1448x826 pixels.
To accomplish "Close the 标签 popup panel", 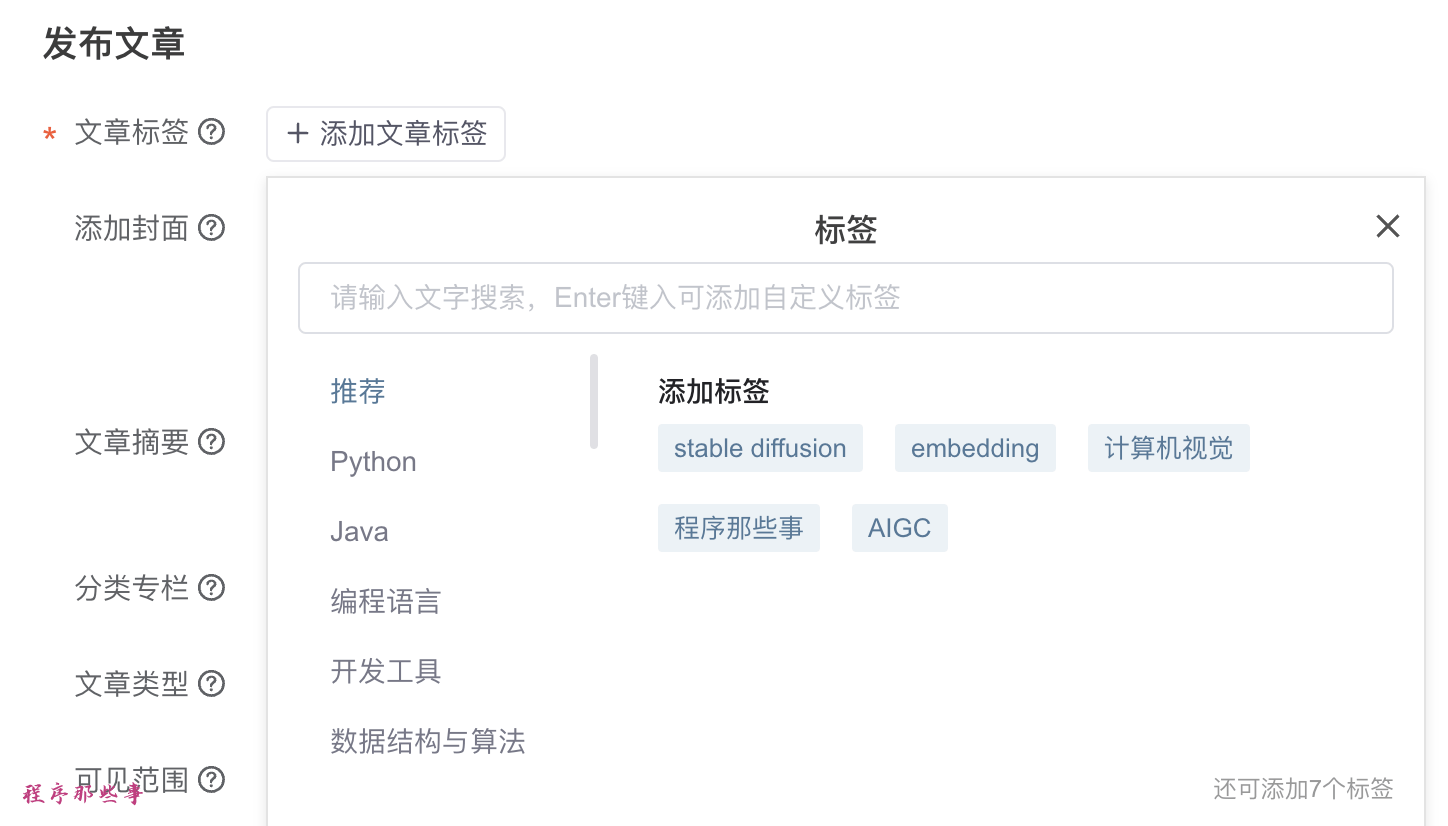I will click(x=1387, y=227).
